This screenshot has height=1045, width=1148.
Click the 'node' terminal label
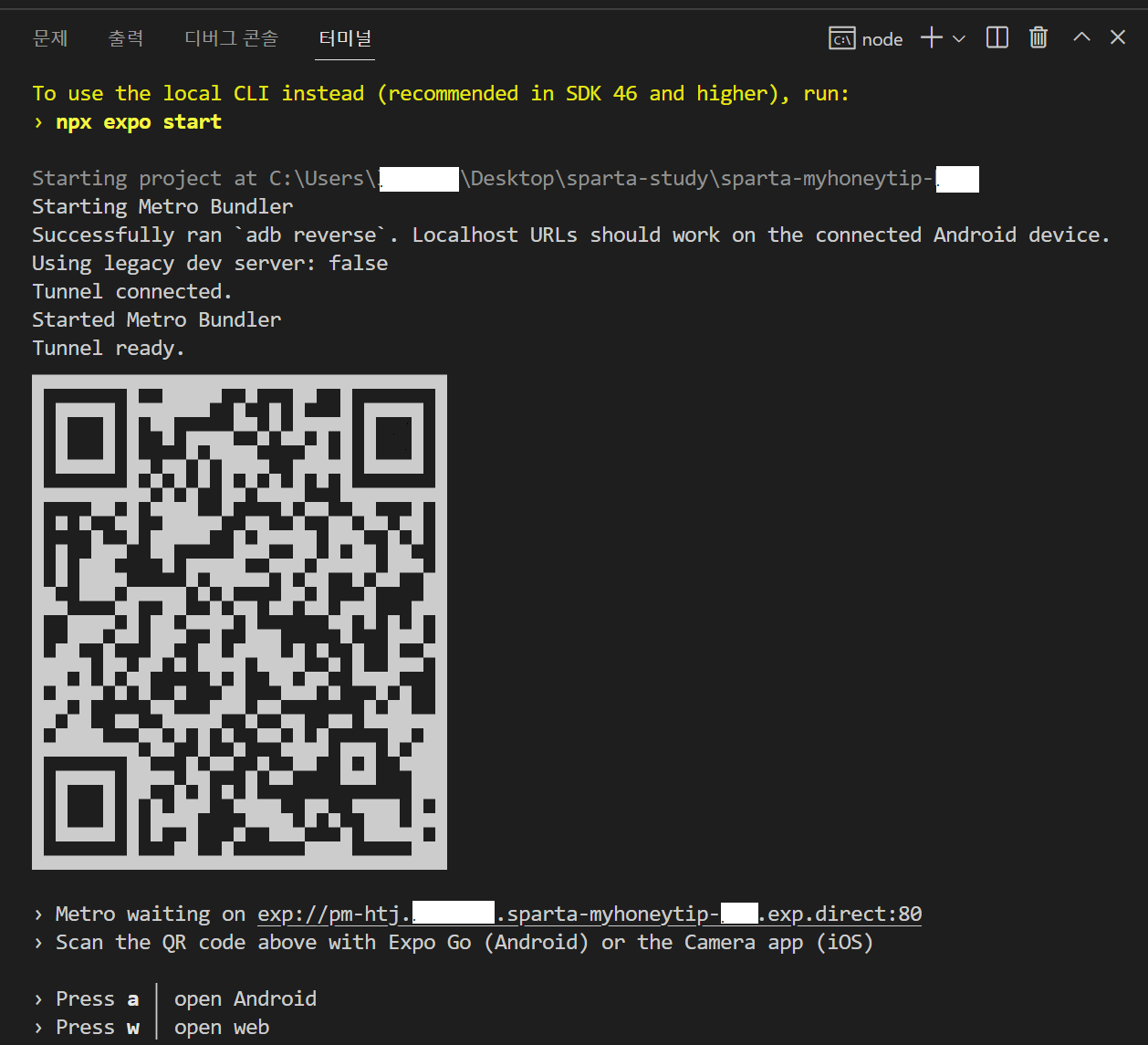coord(882,39)
